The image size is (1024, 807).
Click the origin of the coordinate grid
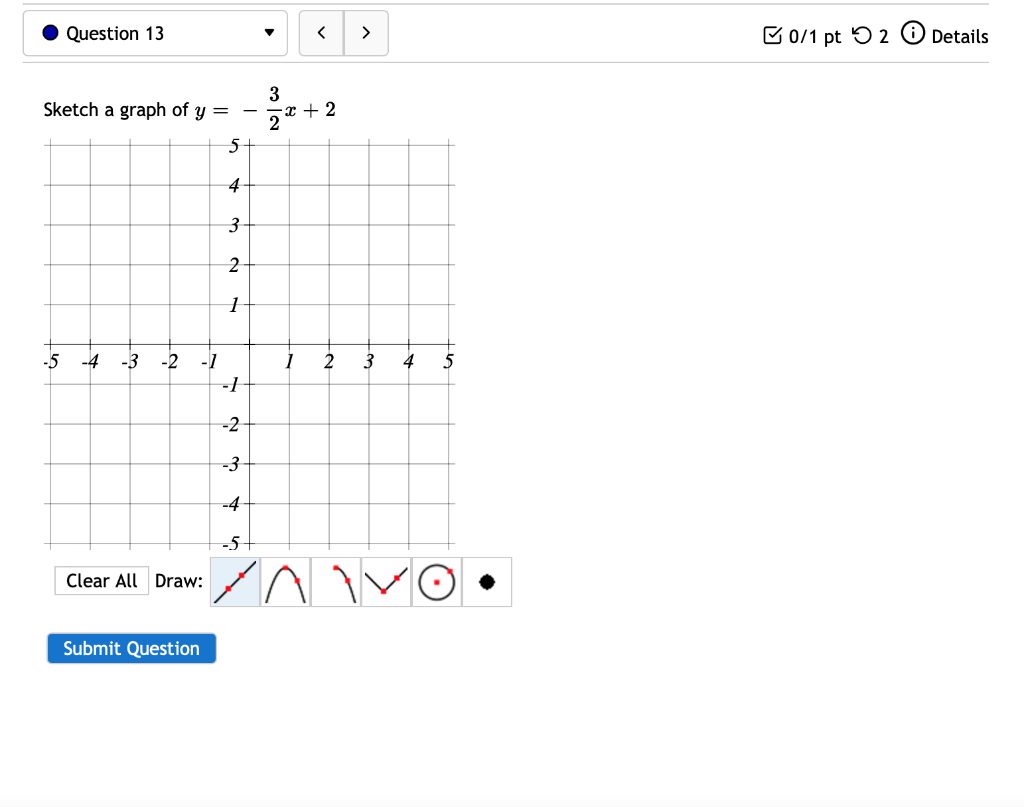click(x=249, y=343)
